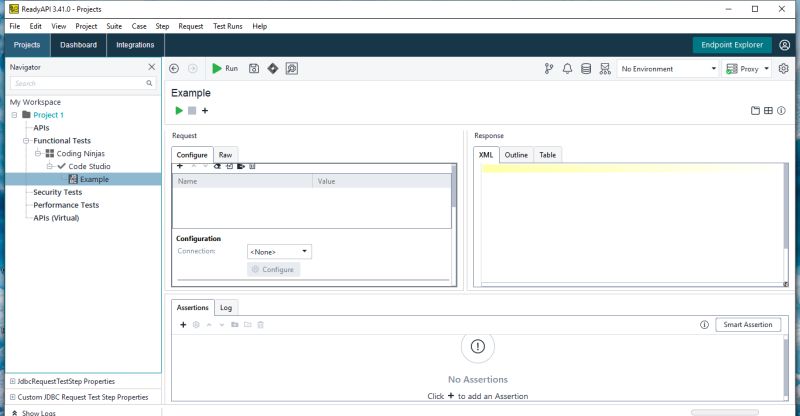Image resolution: width=800 pixels, height=416 pixels.
Task: Add an assertion with the plus icon
Action: tap(183, 325)
